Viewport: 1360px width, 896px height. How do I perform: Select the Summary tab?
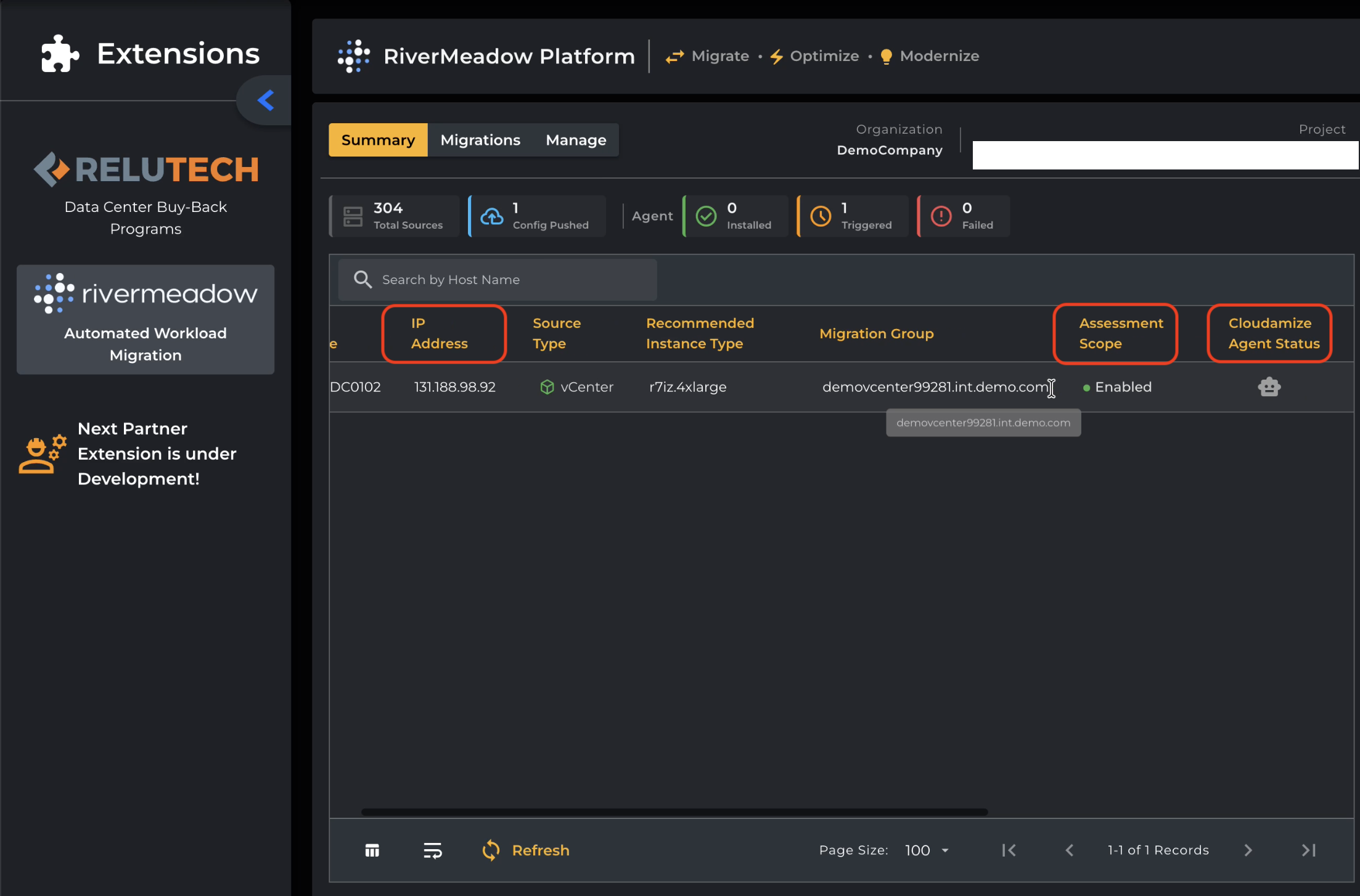click(x=378, y=140)
